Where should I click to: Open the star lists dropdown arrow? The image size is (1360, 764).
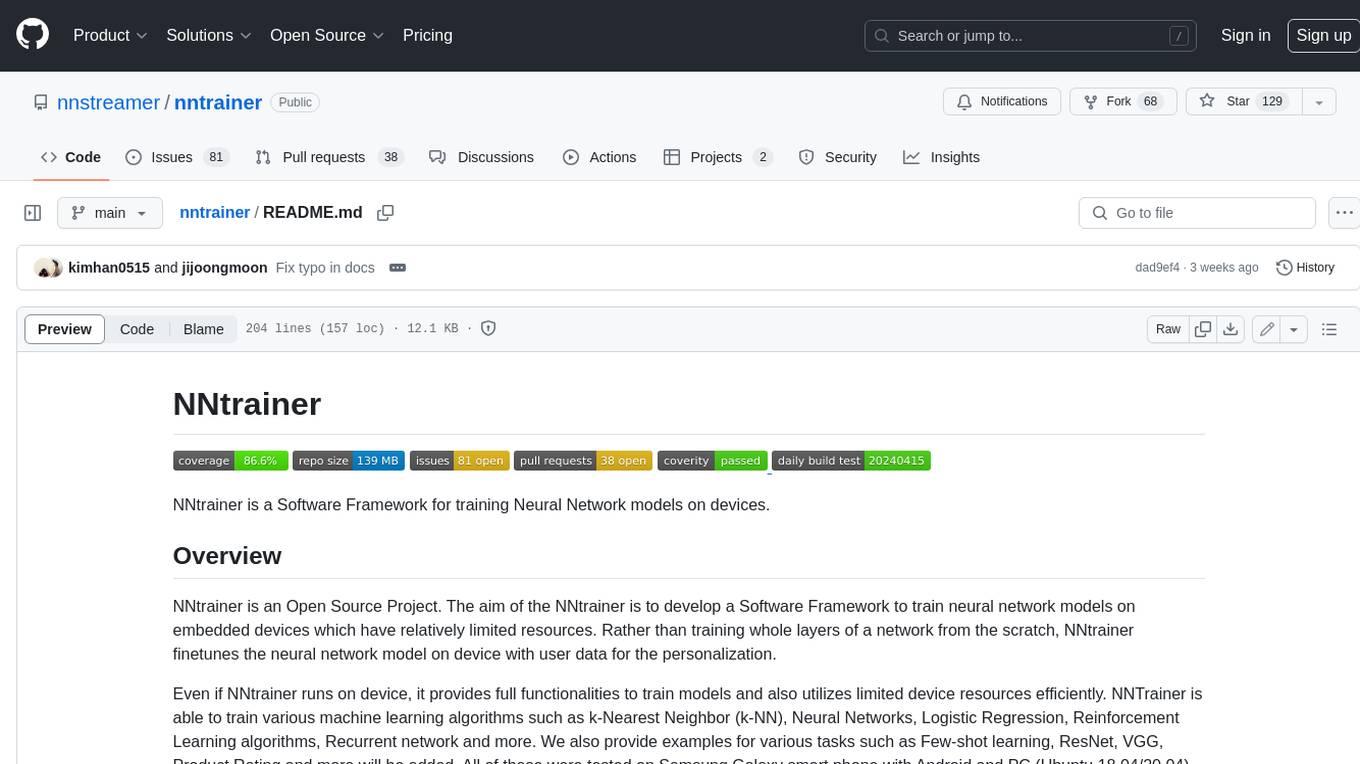(x=1319, y=102)
